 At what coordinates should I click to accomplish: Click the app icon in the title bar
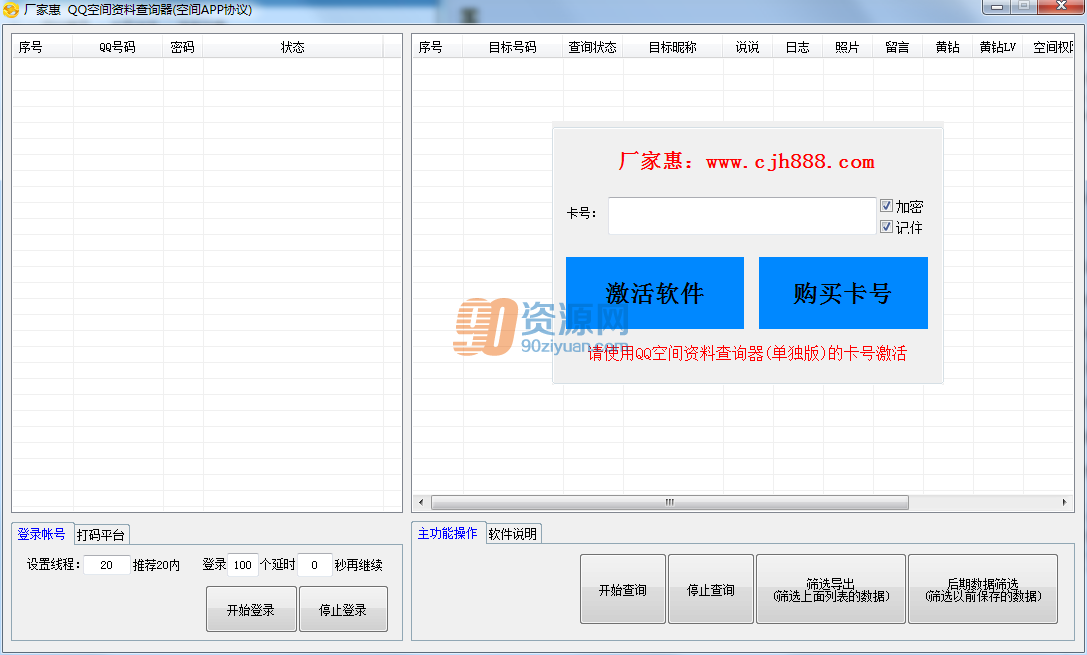[x=10, y=10]
